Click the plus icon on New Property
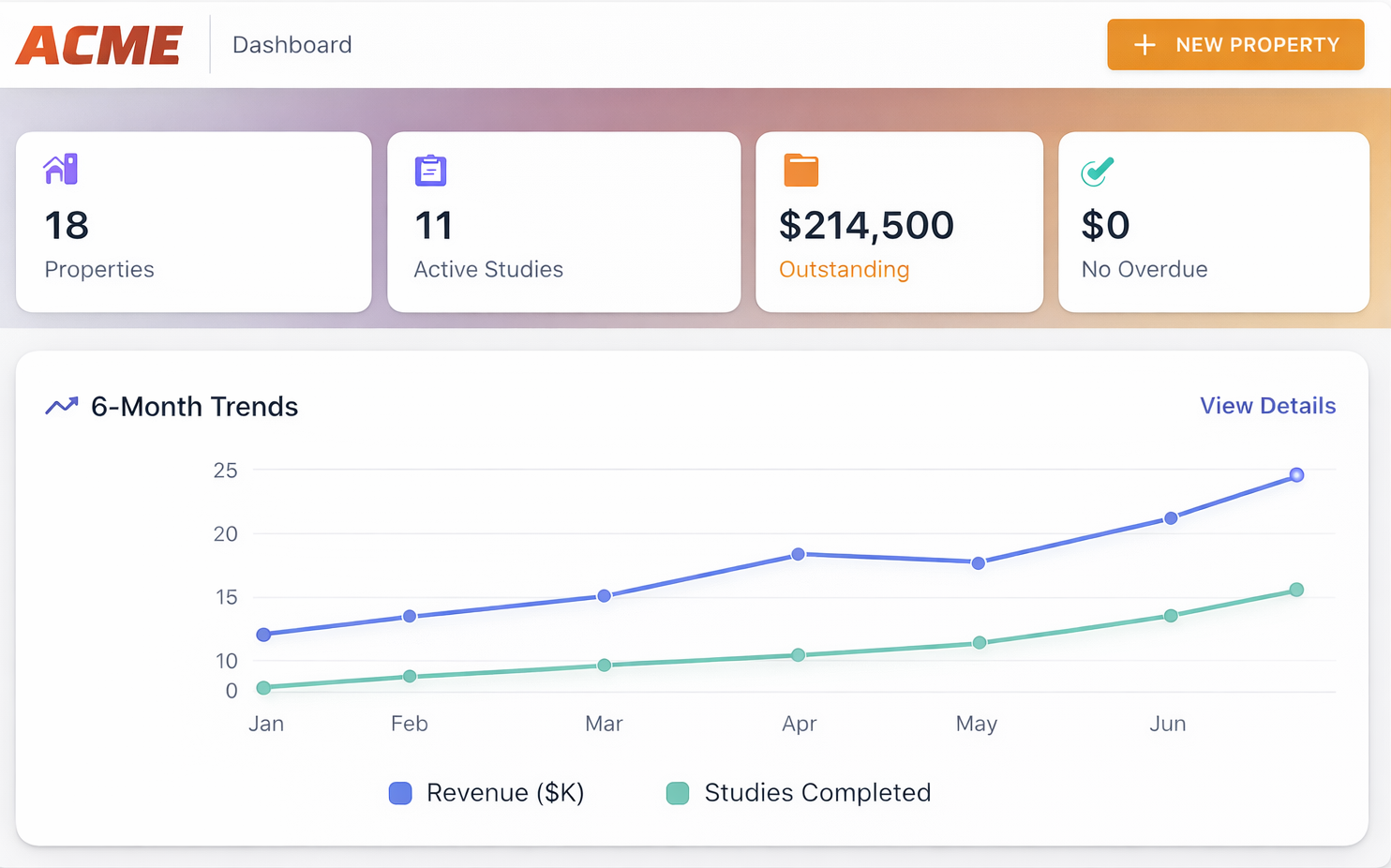This screenshot has width=1391, height=868. click(1144, 44)
